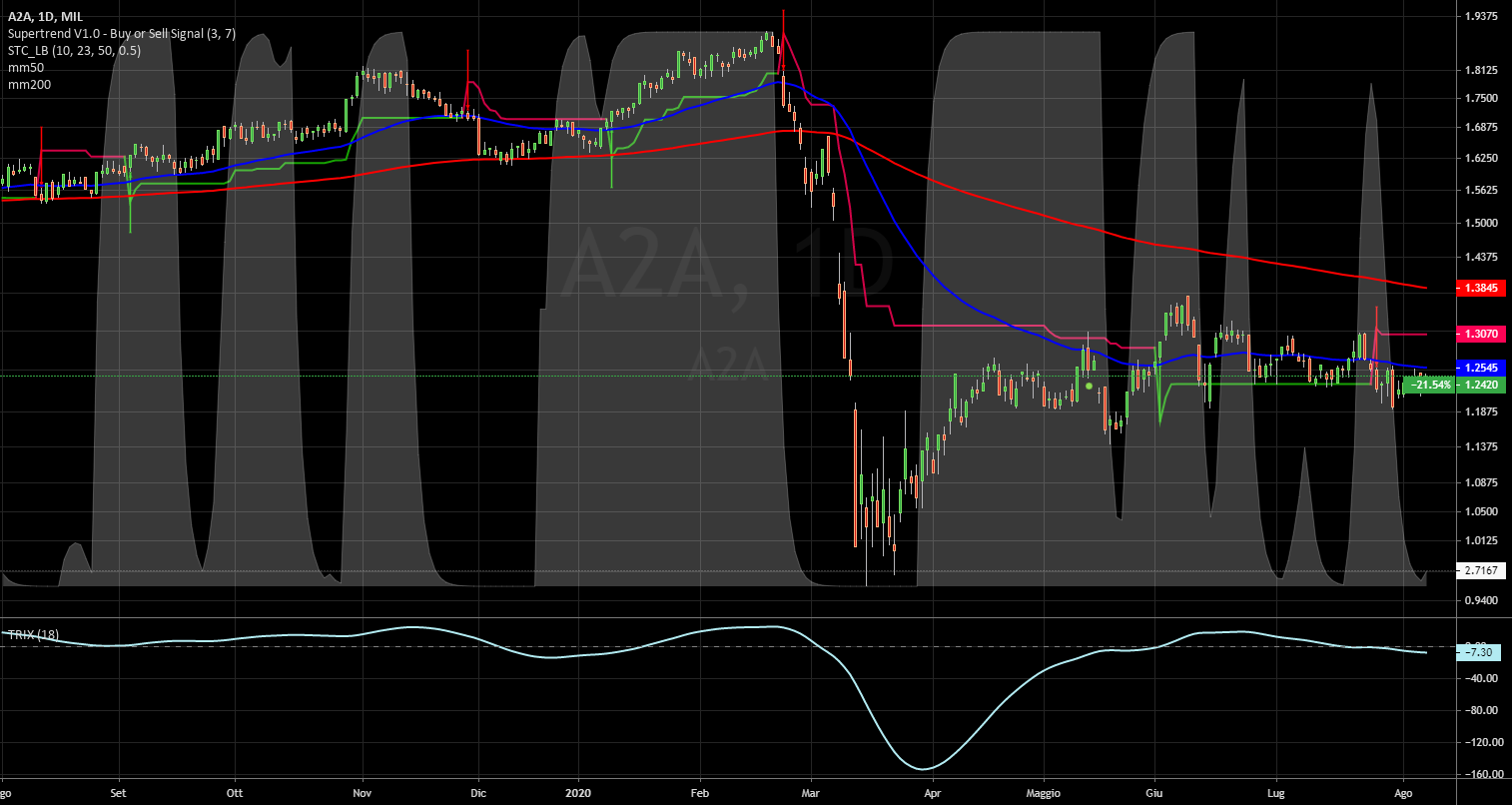Click the 1.1875 price axis tick

[1479, 409]
